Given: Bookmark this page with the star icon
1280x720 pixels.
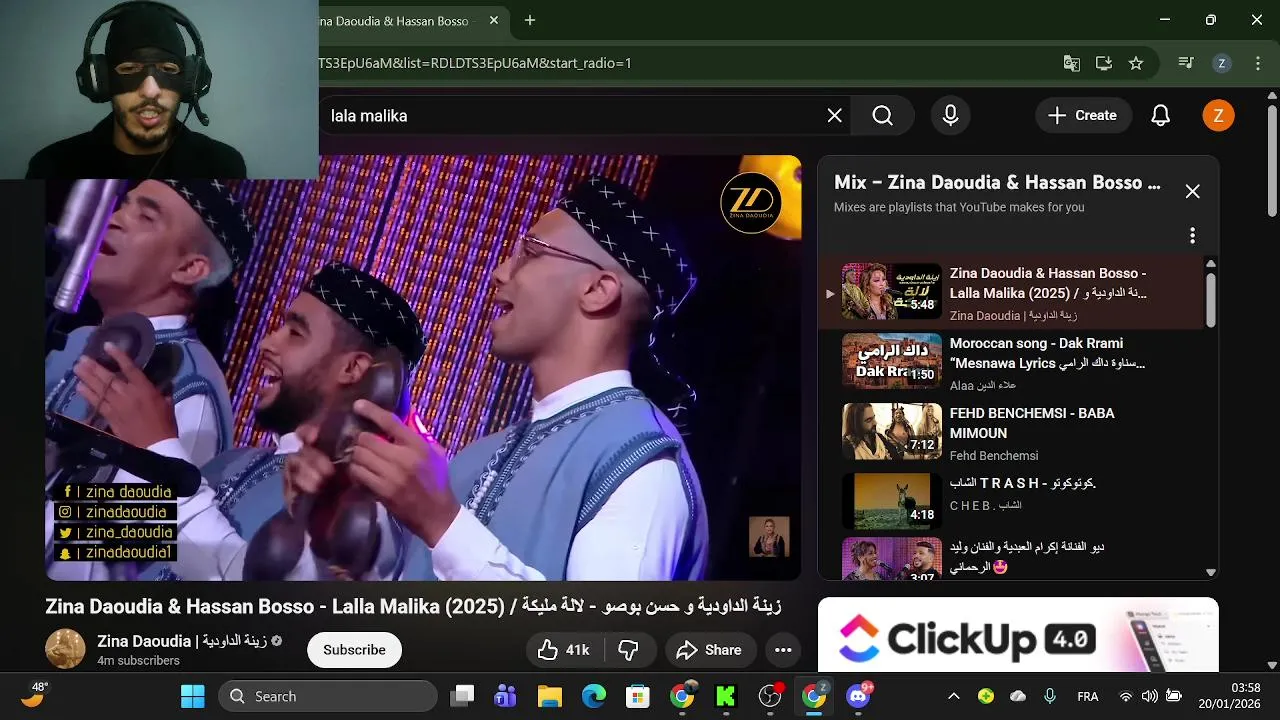Looking at the screenshot, I should tap(1136, 63).
